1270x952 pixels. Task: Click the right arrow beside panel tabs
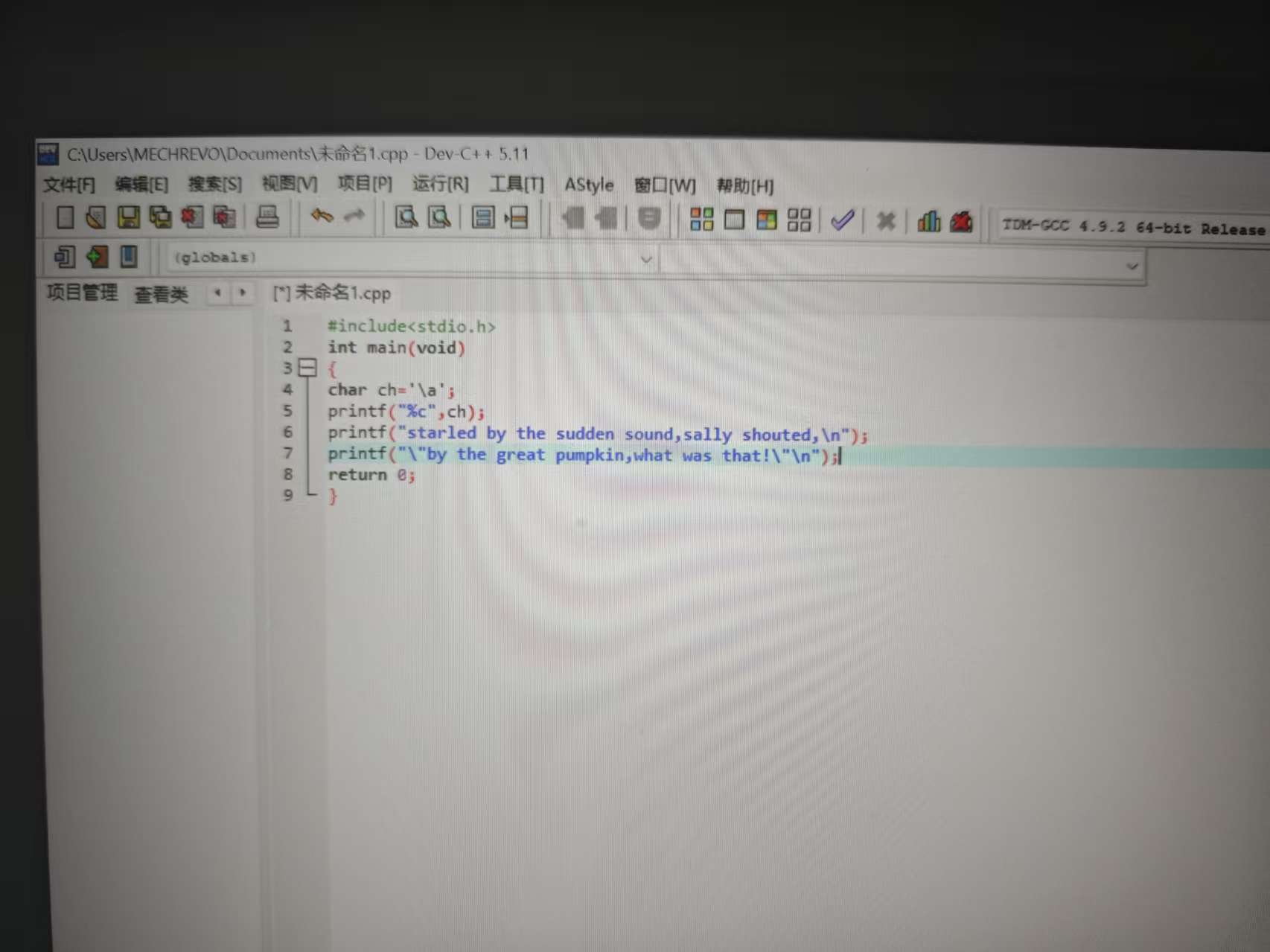[x=242, y=293]
